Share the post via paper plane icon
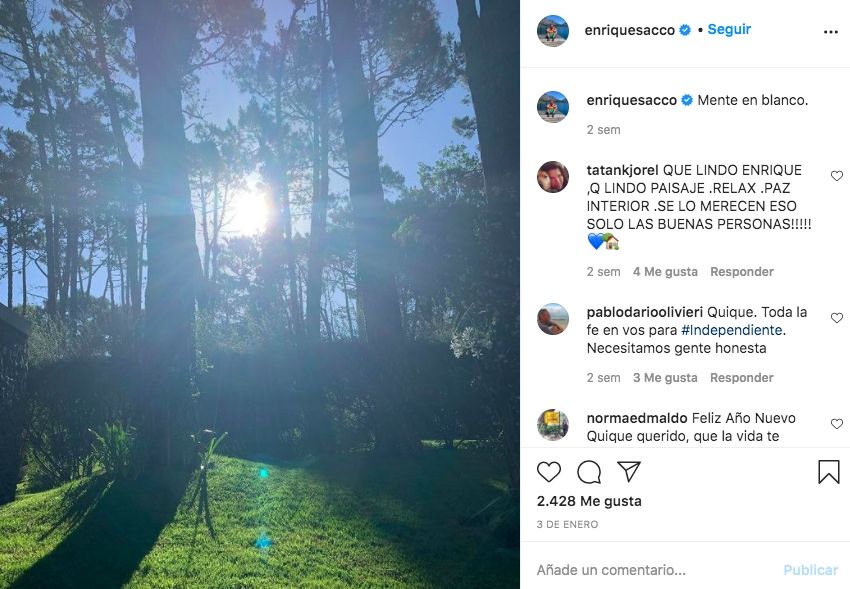This screenshot has width=850, height=589. point(629,472)
